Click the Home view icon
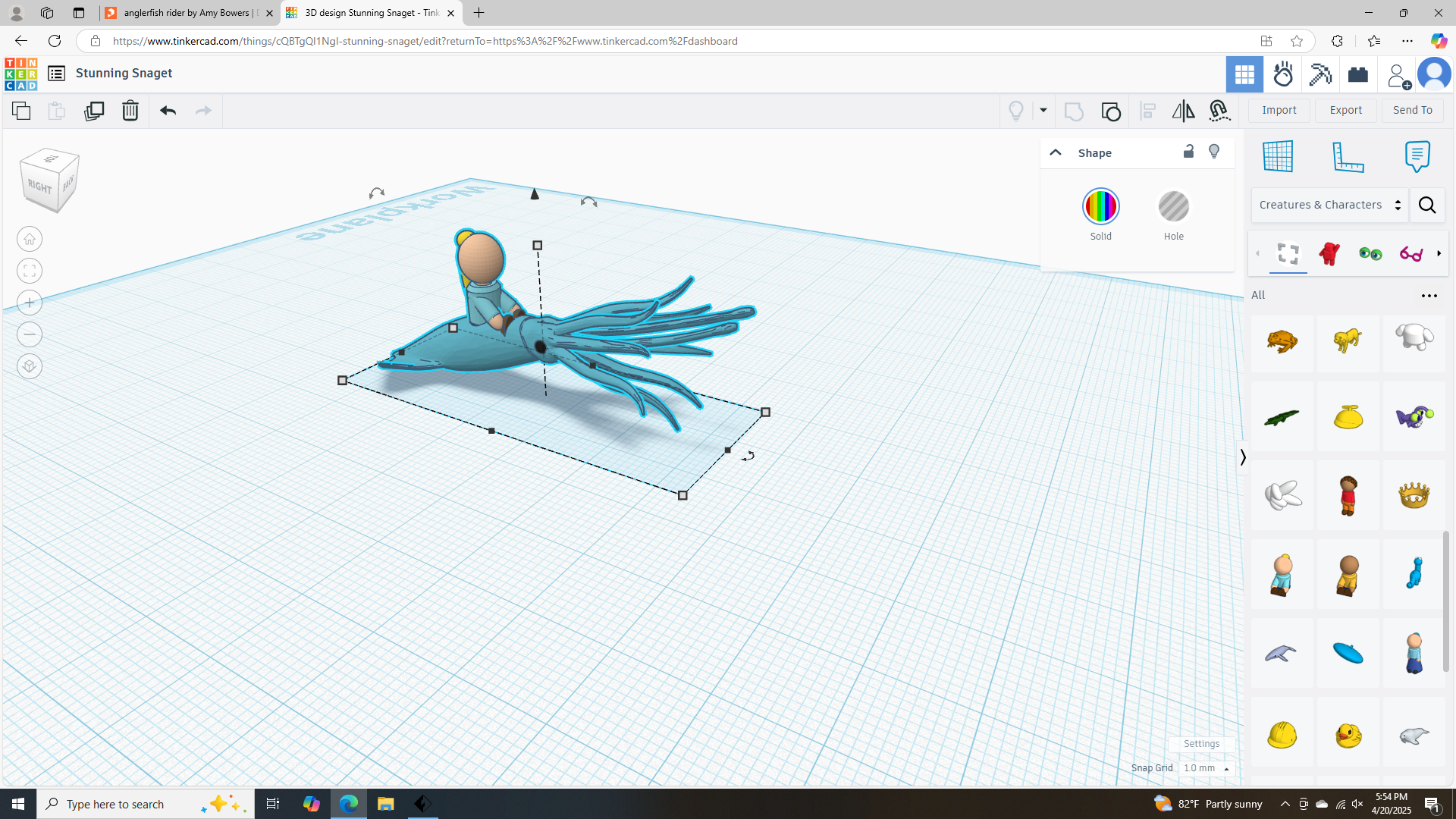 (x=30, y=239)
